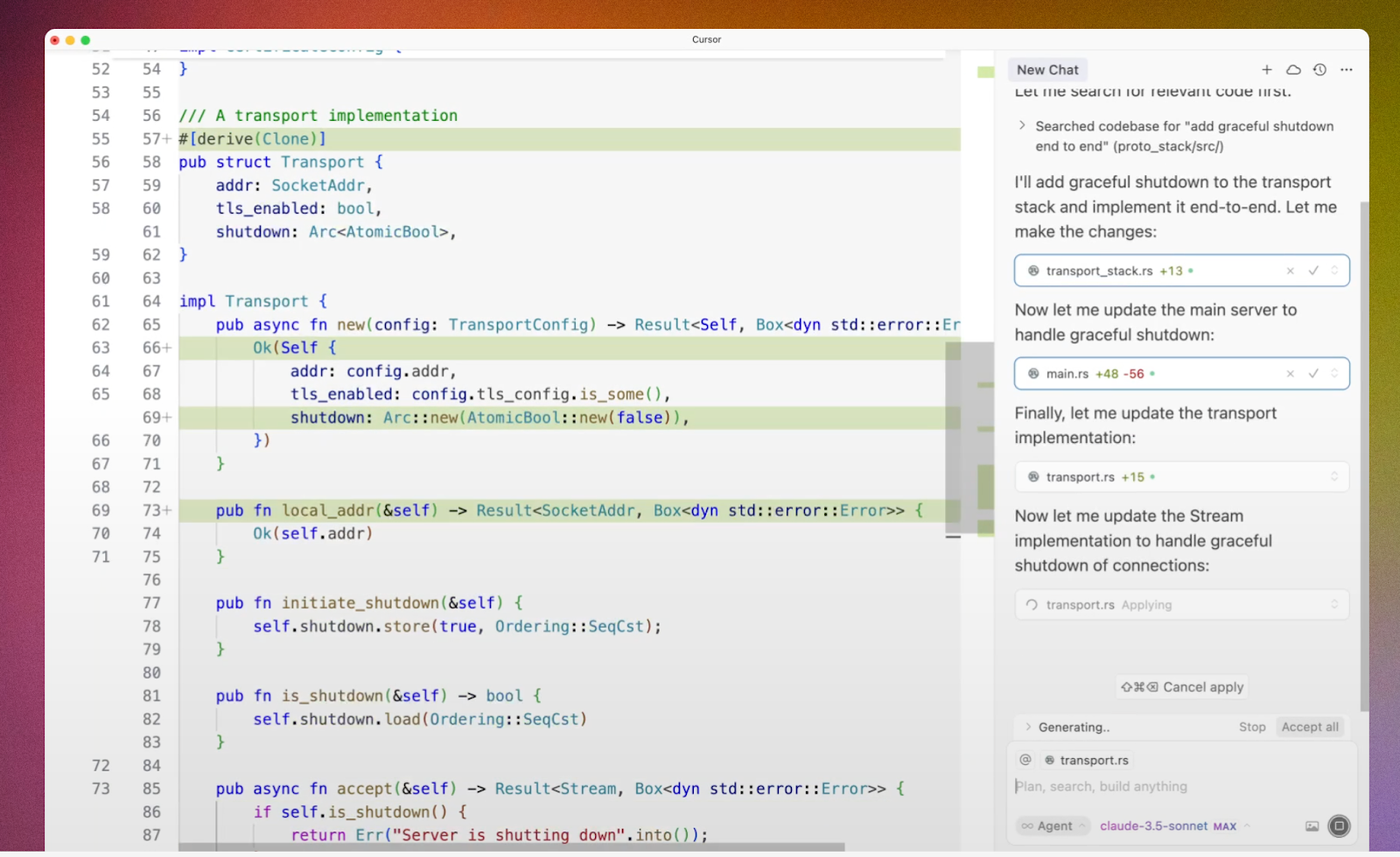Click the +13 change count on transport_stack.rs
This screenshot has width=1400, height=857.
click(1171, 271)
